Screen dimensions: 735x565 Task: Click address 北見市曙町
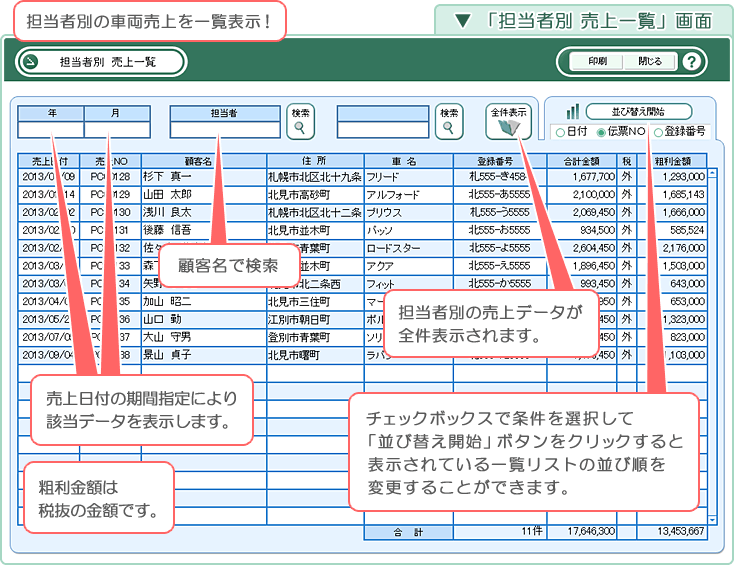point(294,355)
